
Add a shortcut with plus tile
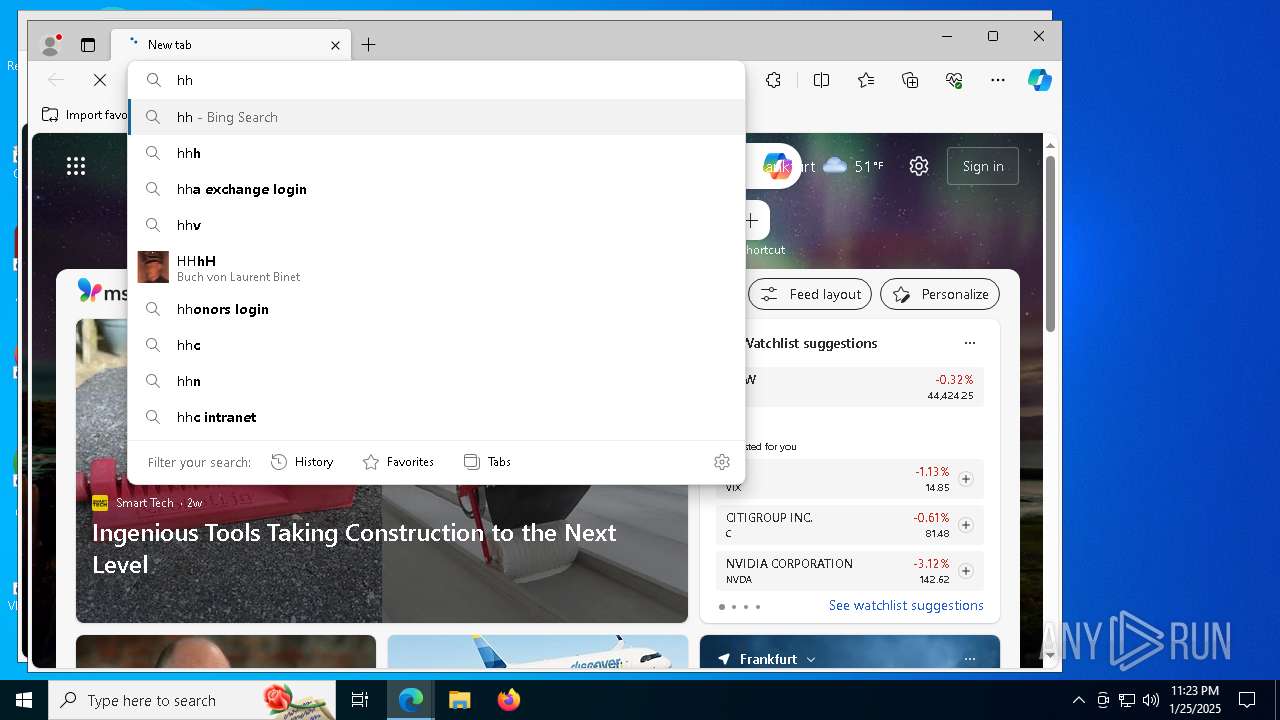pos(752,221)
